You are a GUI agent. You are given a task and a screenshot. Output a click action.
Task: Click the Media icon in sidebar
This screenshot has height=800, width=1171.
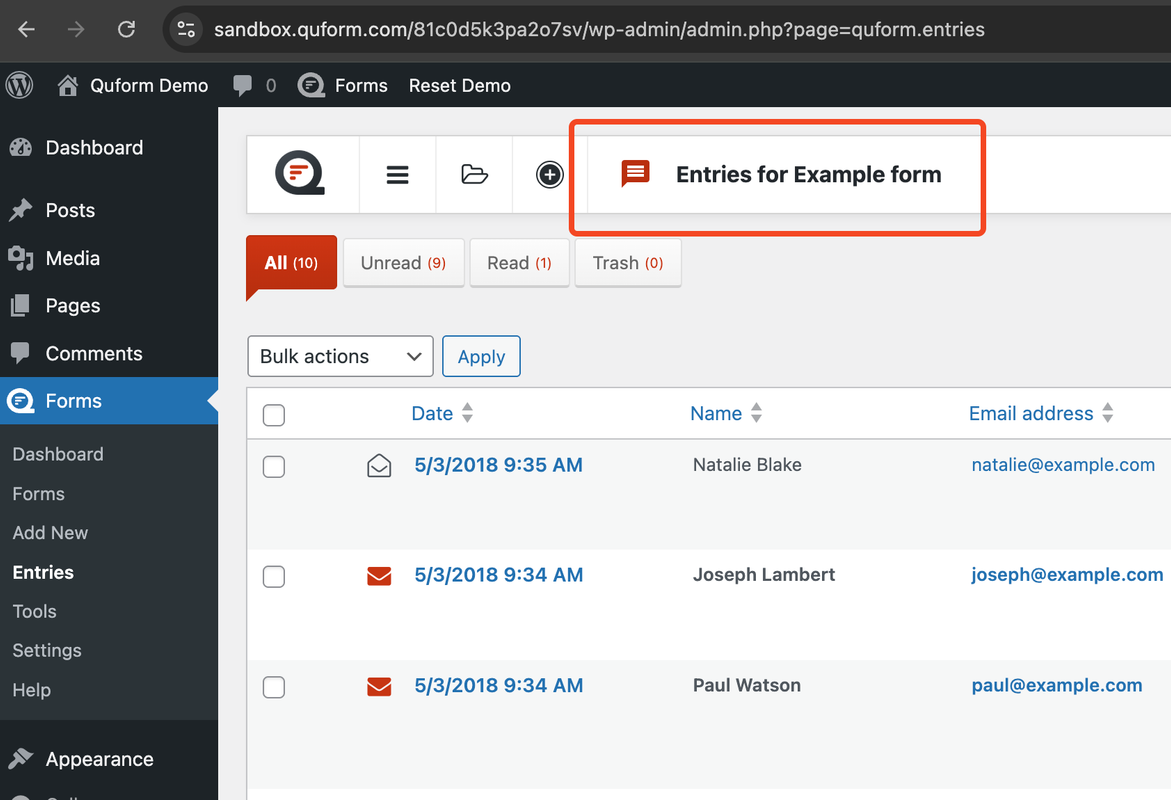[x=21, y=258]
